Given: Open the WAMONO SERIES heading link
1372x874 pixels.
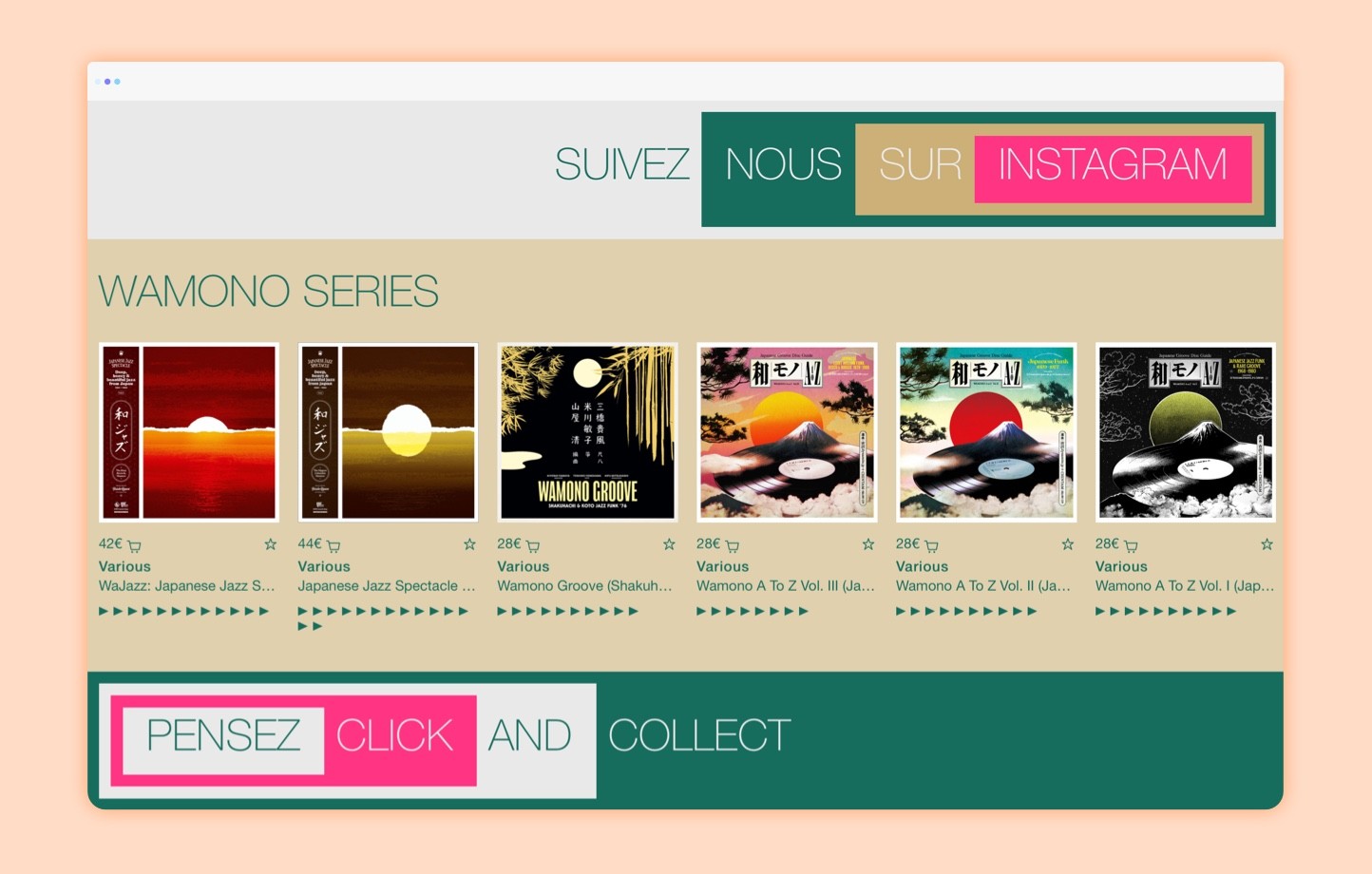Looking at the screenshot, I should coord(268,292).
